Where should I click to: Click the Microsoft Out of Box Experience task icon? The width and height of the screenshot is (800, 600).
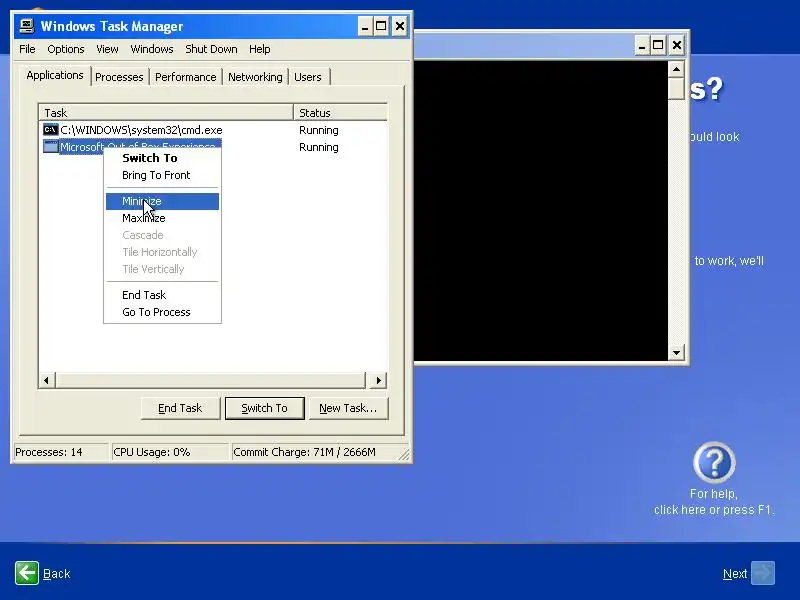tap(51, 147)
